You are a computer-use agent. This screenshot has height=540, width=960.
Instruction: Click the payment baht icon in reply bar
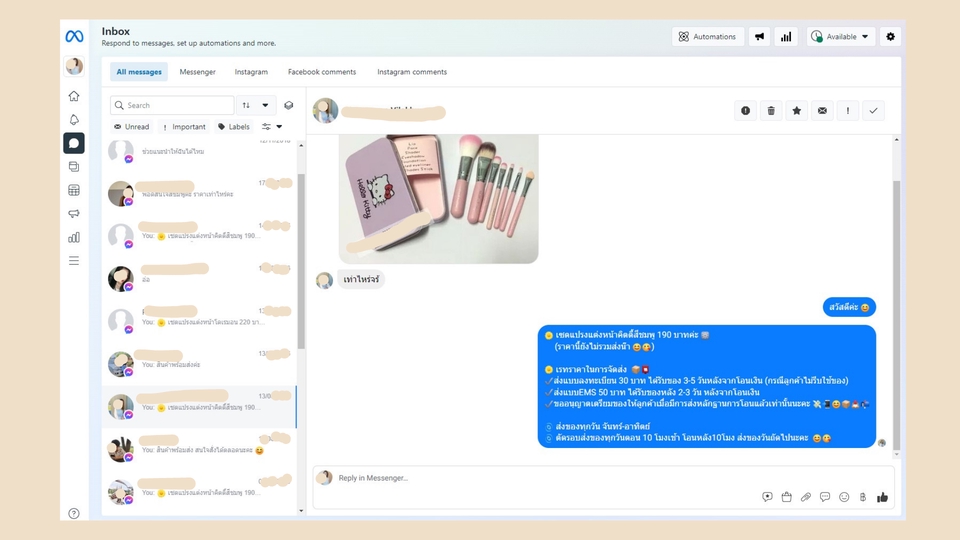coord(863,497)
